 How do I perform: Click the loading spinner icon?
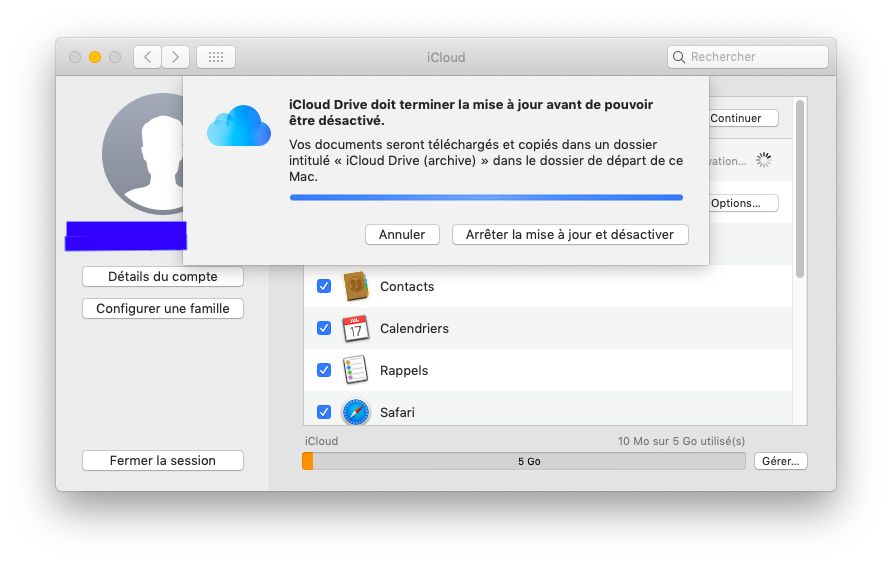(763, 160)
